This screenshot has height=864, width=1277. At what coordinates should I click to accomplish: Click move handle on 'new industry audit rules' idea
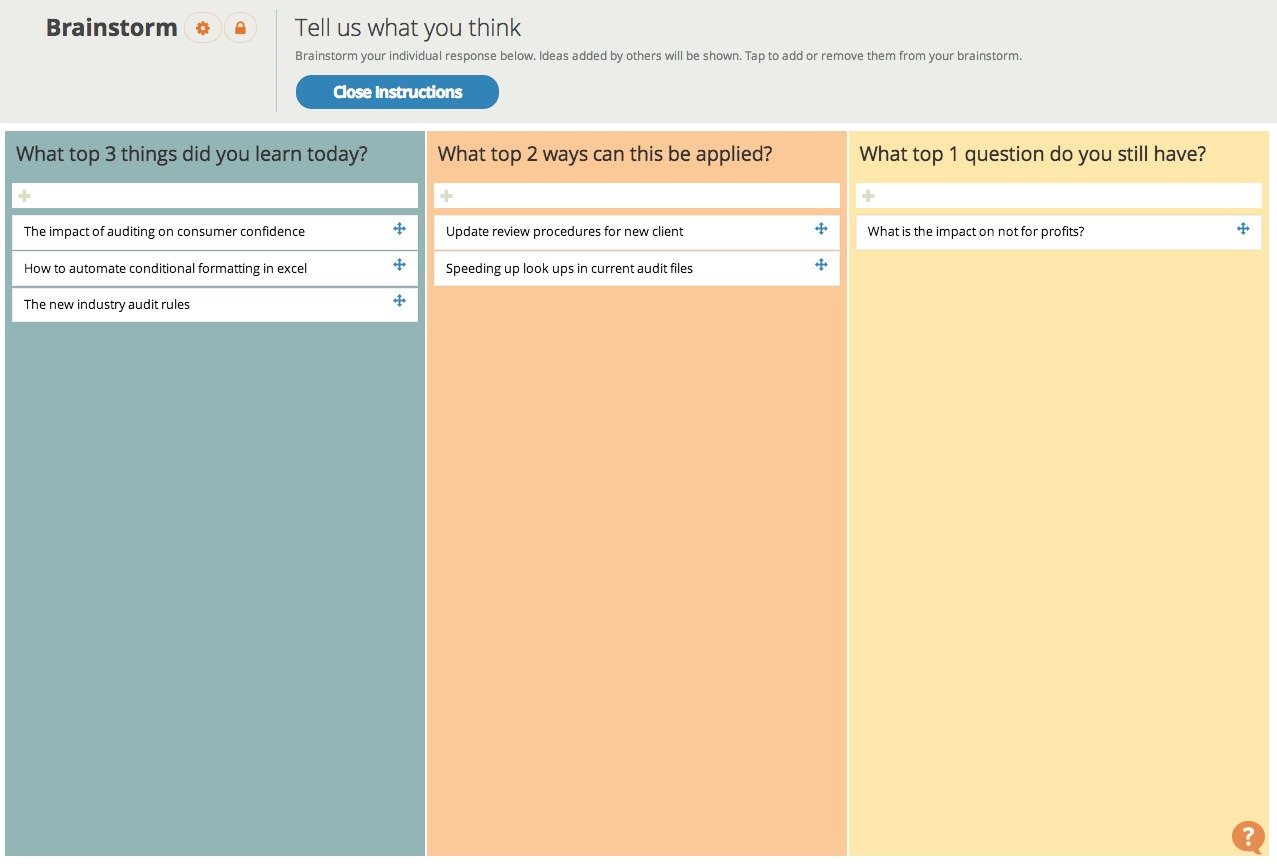(x=399, y=301)
